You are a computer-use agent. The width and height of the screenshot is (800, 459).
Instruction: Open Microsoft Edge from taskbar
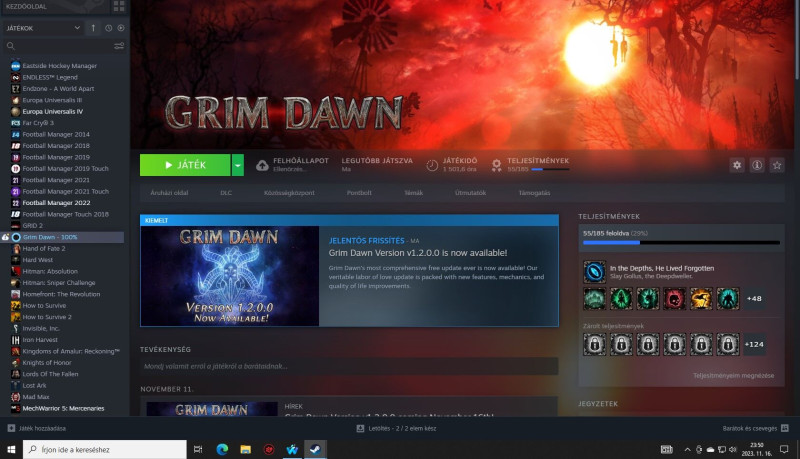(222, 449)
